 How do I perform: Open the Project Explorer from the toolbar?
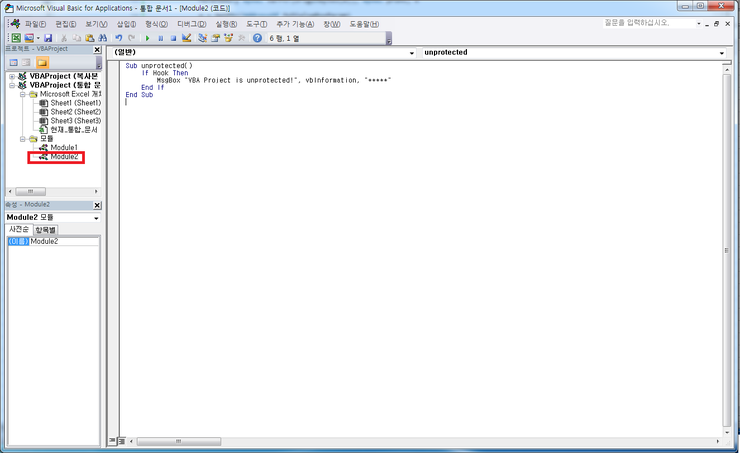(202, 38)
